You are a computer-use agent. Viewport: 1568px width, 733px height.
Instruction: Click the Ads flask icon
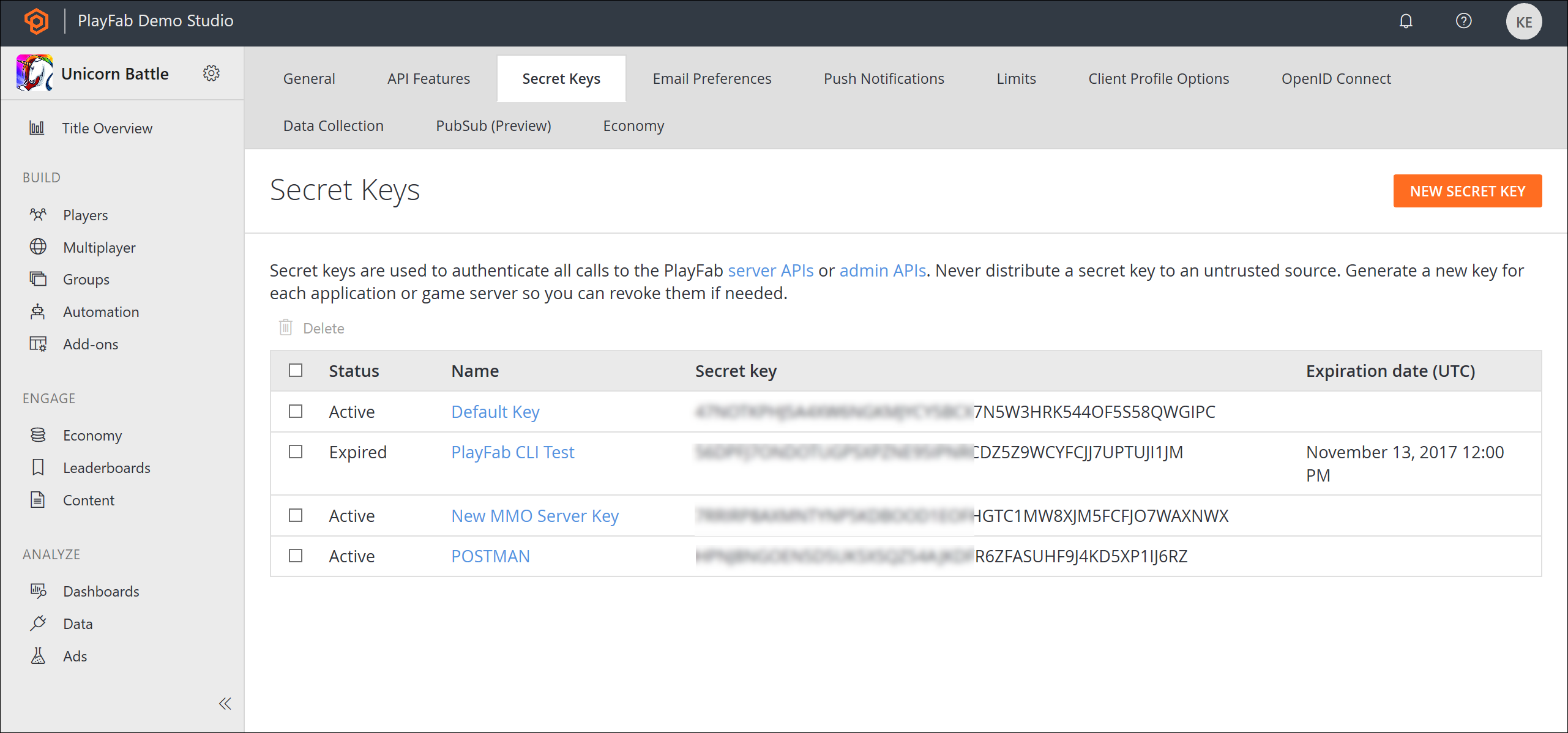[x=38, y=656]
